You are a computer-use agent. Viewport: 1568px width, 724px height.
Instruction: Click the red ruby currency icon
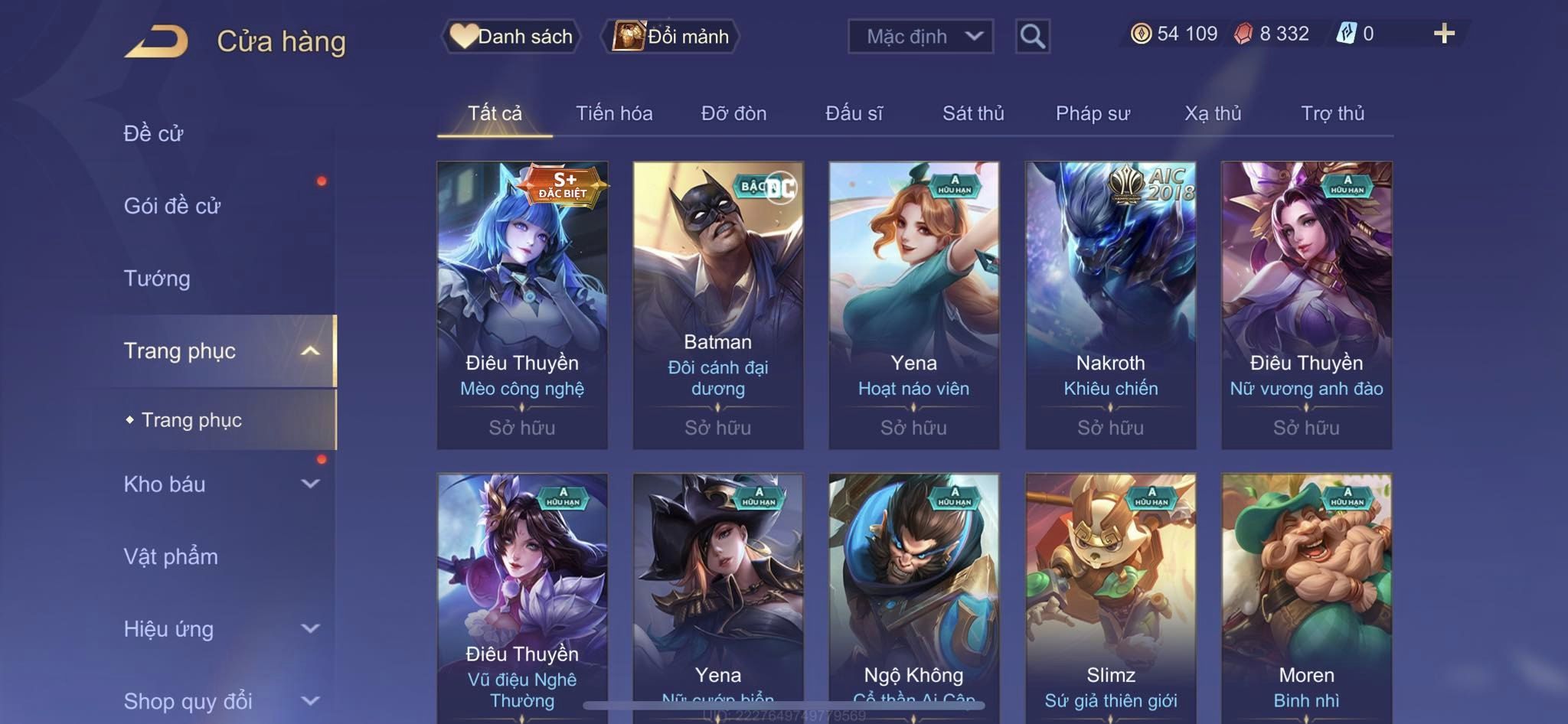click(1243, 34)
